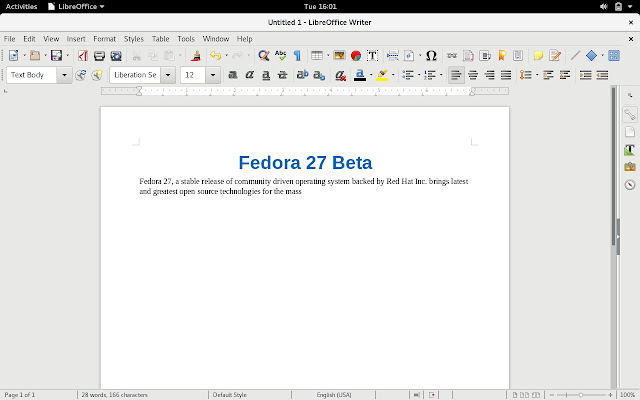Save the document with the Save icon
Screen dimensions: 640x400
coord(56,55)
